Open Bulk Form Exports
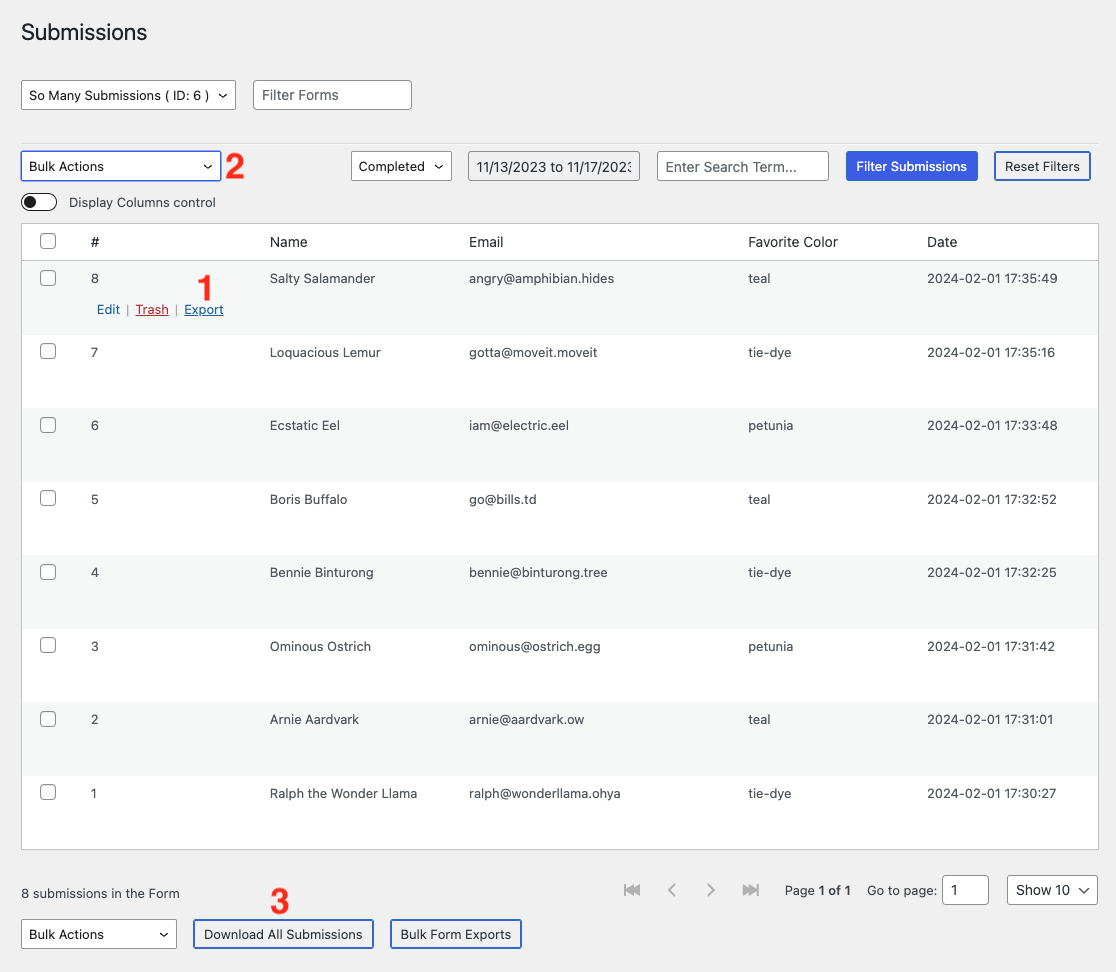 [455, 934]
